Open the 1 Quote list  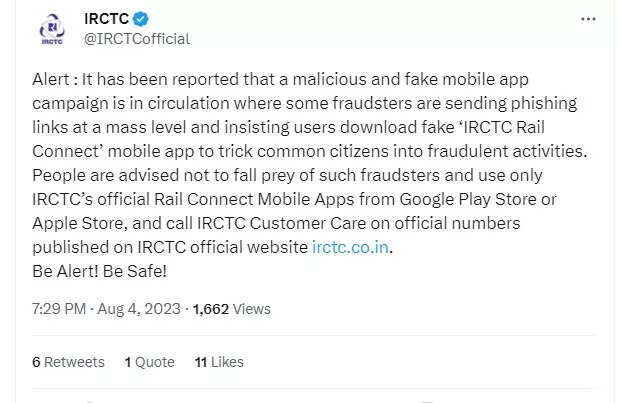[149, 362]
